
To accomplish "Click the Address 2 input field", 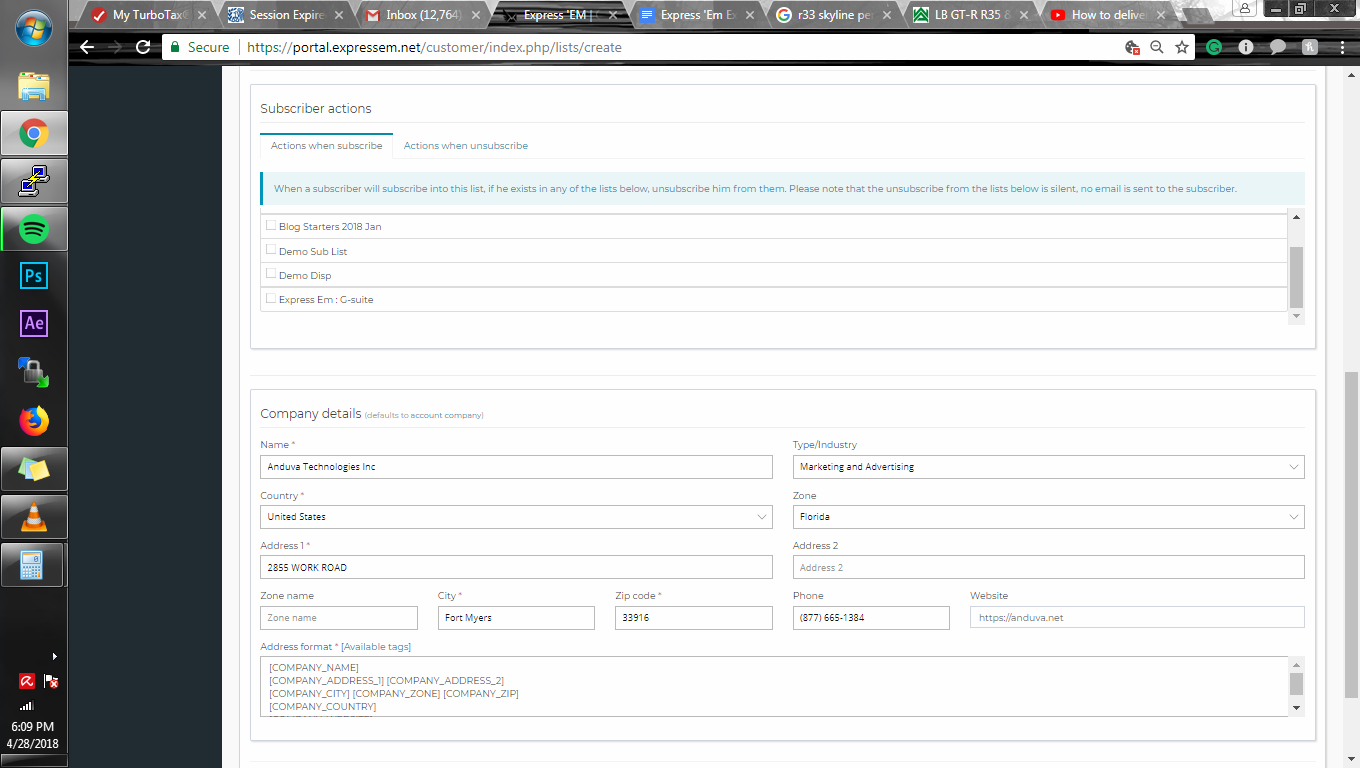I will [x=1048, y=567].
